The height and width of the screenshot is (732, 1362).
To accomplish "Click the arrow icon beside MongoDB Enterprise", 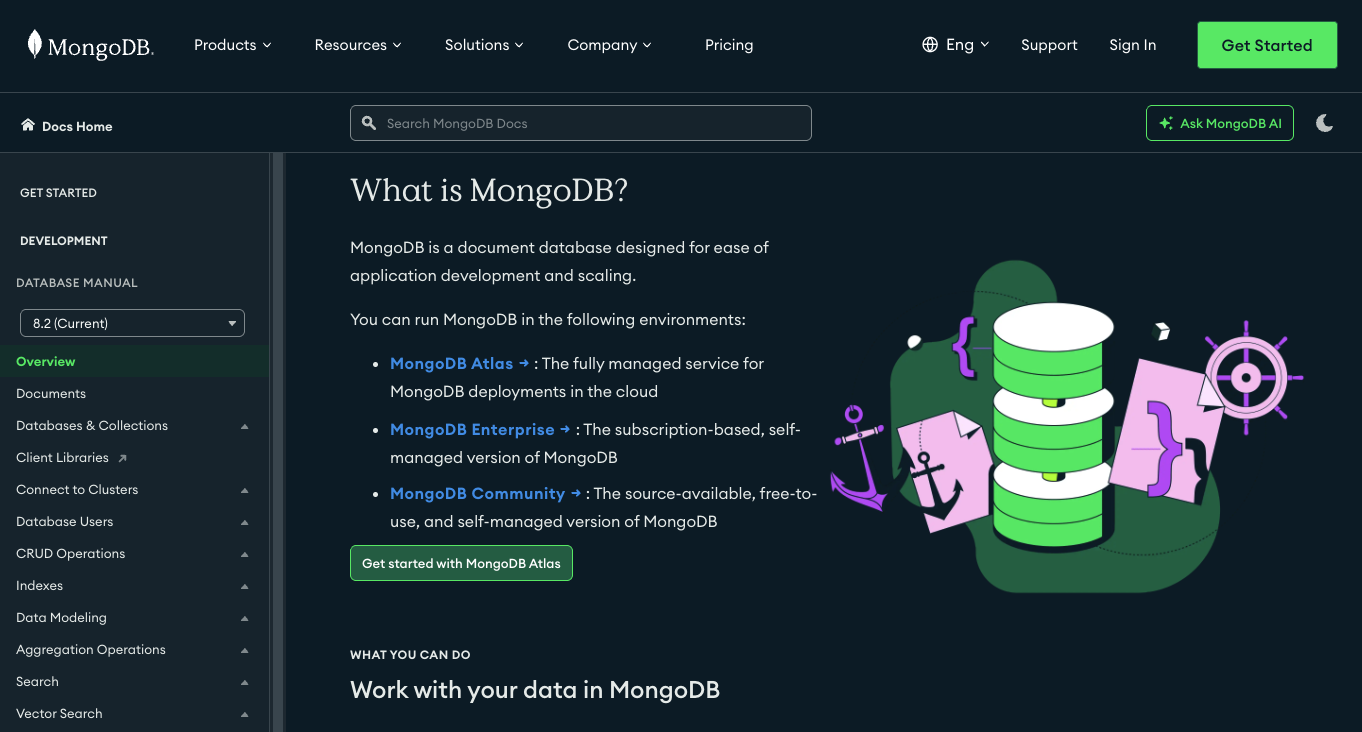I will click(565, 429).
